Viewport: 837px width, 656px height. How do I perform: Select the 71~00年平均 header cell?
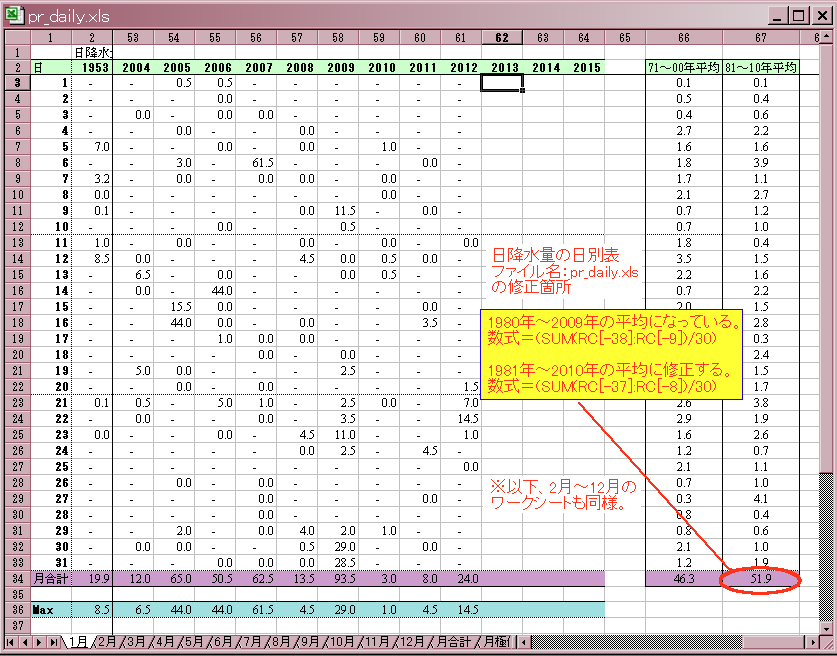684,68
